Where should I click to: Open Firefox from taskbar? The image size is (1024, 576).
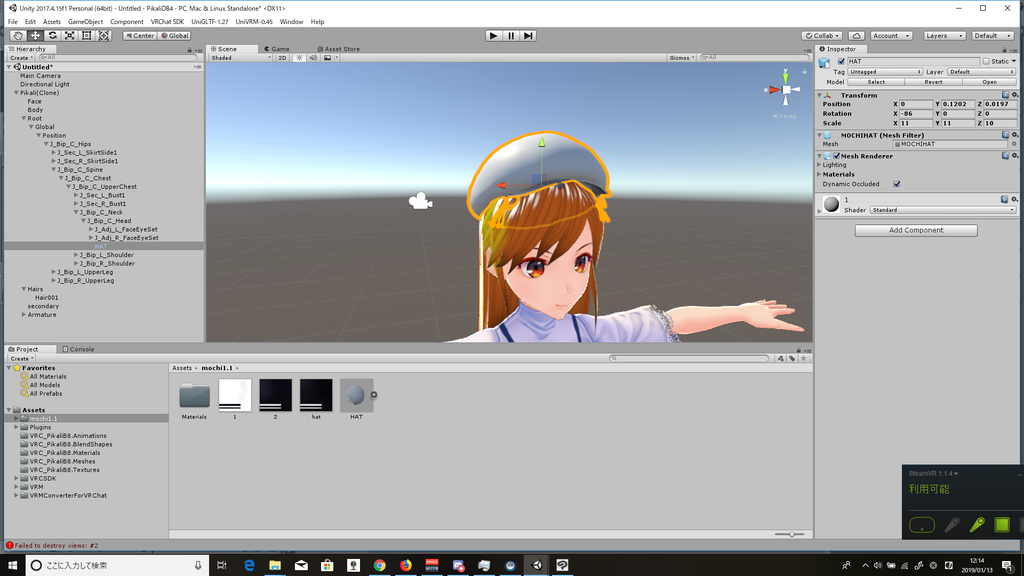pos(406,566)
